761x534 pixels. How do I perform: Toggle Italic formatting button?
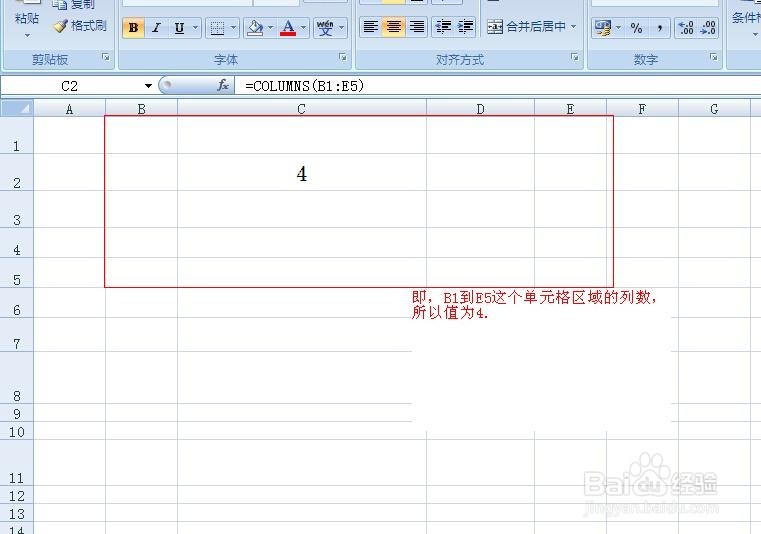click(156, 28)
